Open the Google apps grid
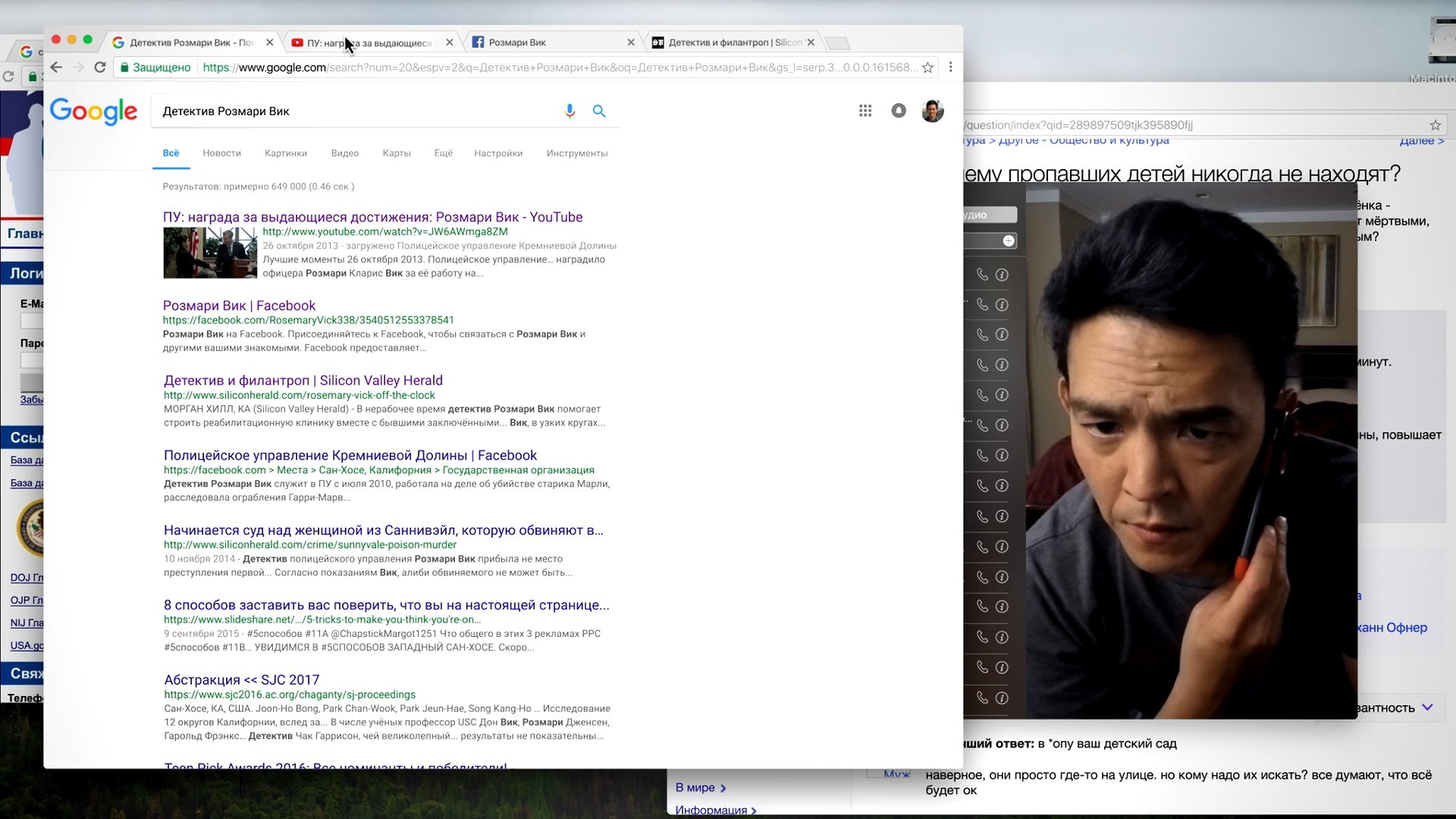The image size is (1456, 819). pyautogui.click(x=865, y=111)
